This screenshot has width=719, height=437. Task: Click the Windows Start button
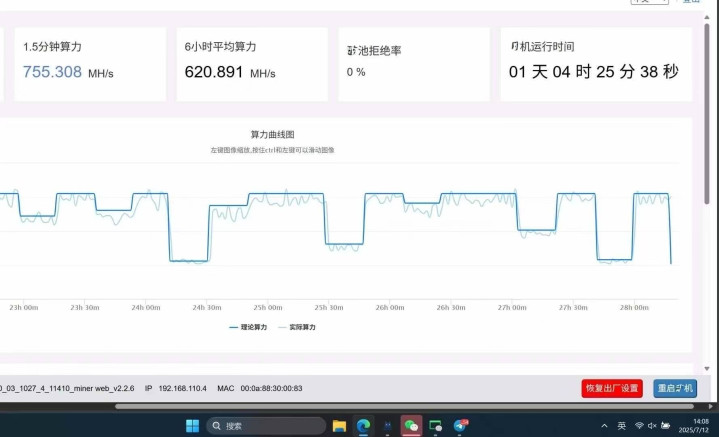[192, 426]
